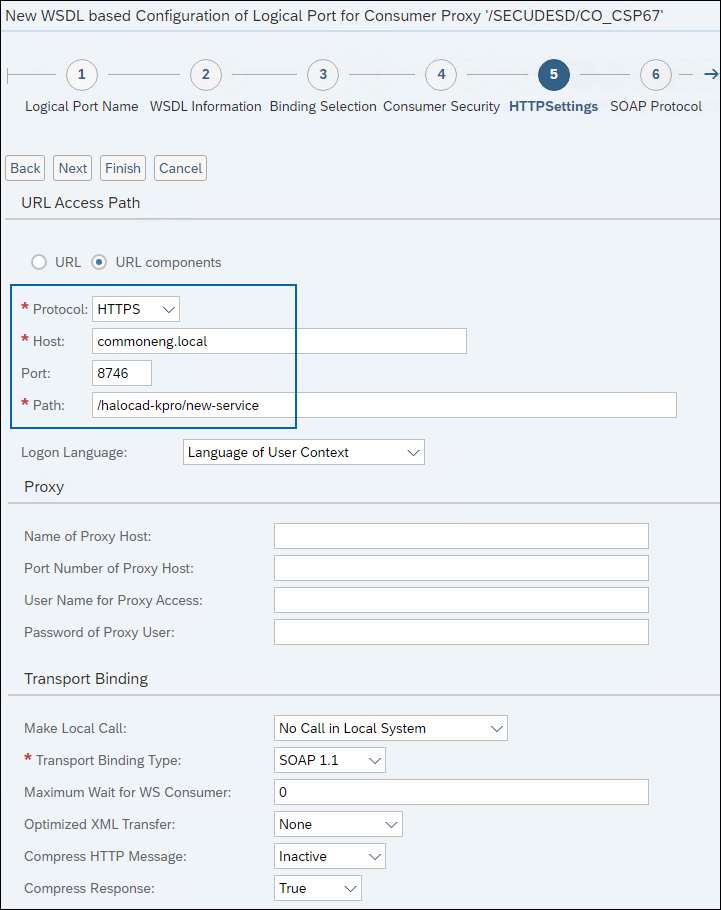721x910 pixels.
Task: Focus the Name of Proxy Host field
Action: coord(461,536)
